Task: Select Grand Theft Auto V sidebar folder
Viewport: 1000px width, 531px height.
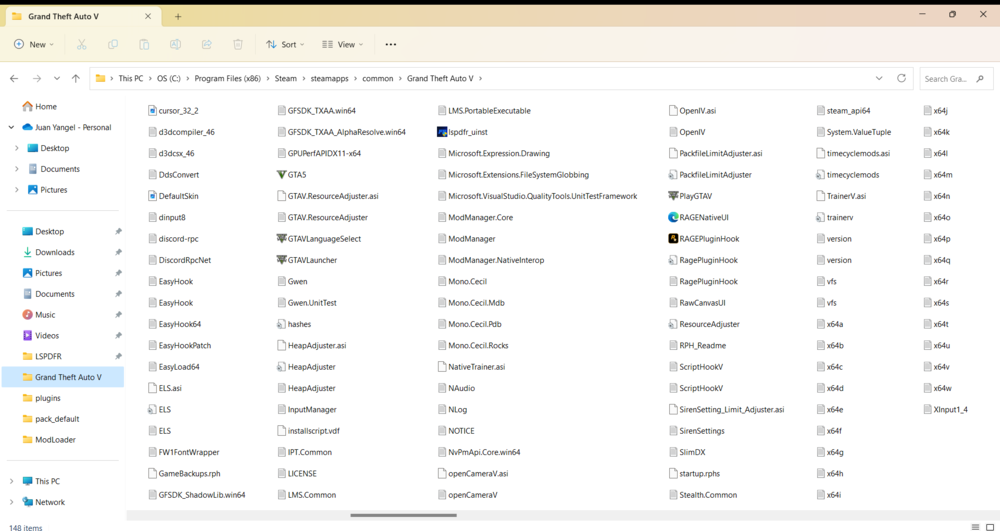Action: pos(62,377)
